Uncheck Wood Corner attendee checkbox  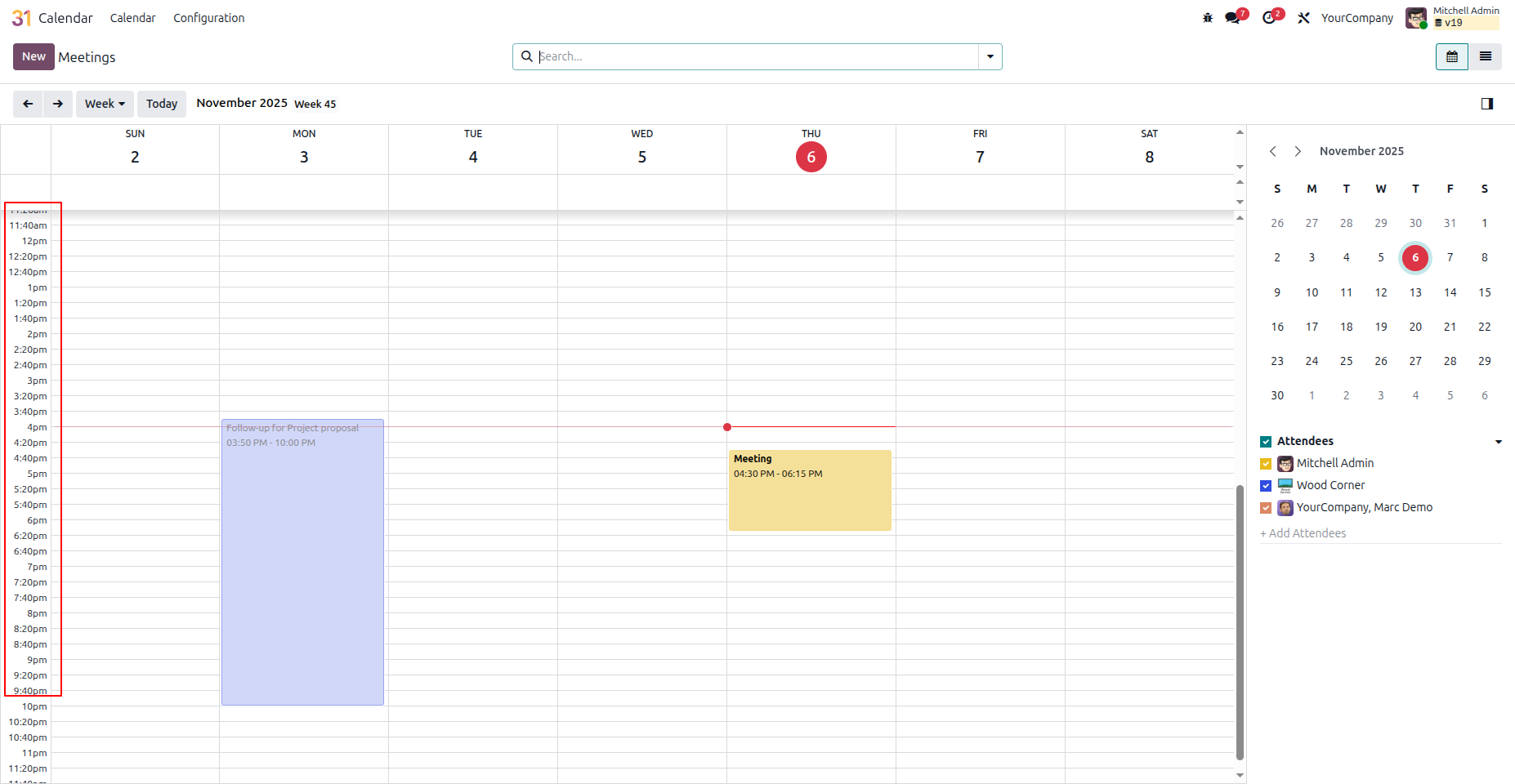(x=1266, y=486)
